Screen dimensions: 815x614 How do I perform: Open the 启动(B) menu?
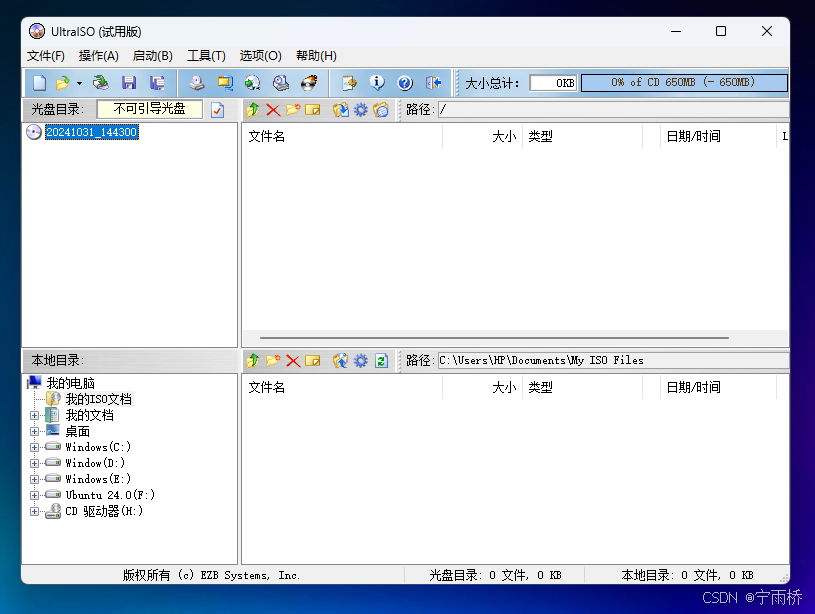pyautogui.click(x=152, y=56)
